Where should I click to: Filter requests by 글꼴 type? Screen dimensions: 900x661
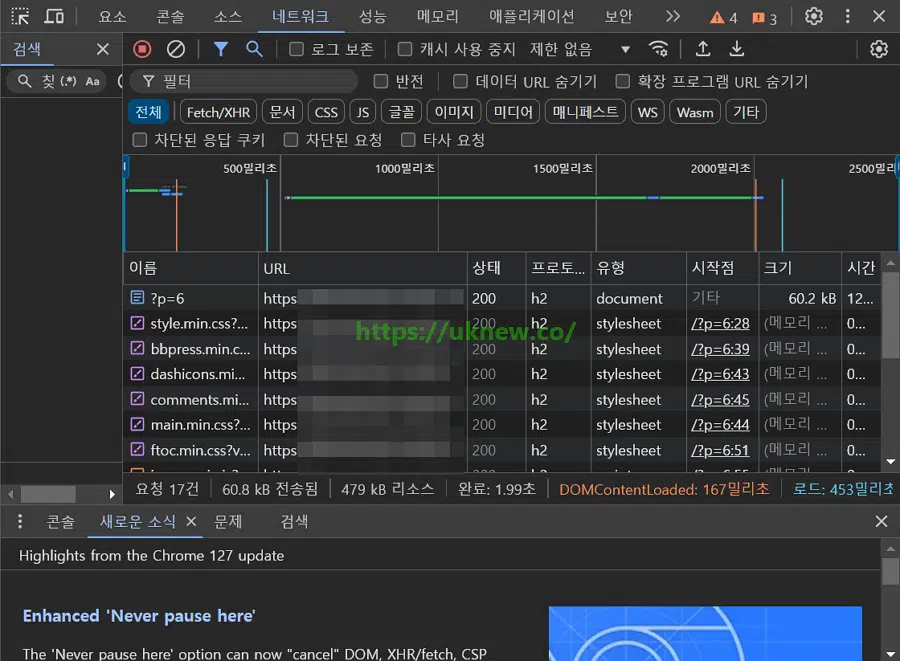401,112
